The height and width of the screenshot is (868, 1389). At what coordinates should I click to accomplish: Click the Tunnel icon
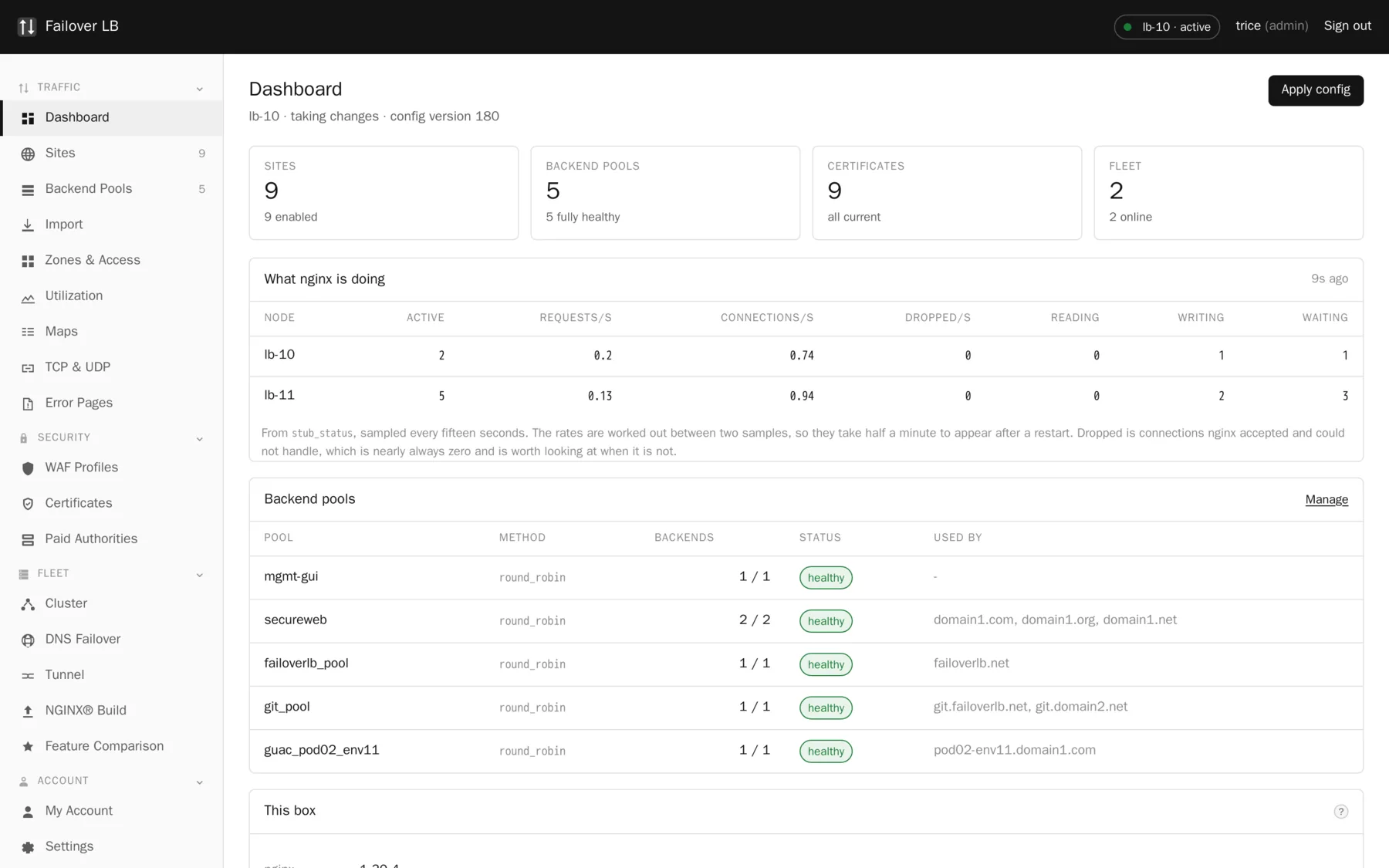(28, 676)
